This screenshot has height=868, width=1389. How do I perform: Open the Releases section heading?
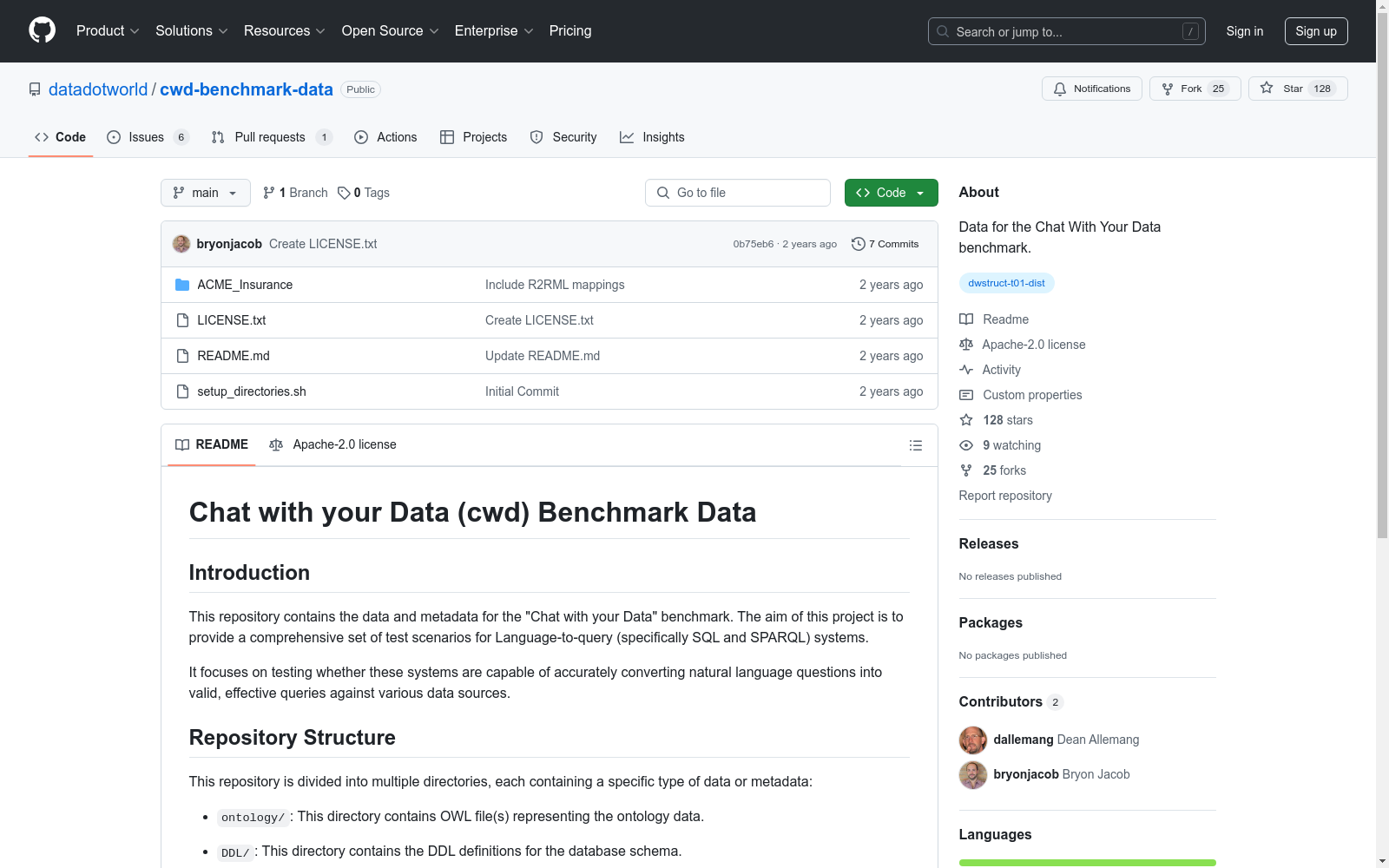click(x=989, y=543)
